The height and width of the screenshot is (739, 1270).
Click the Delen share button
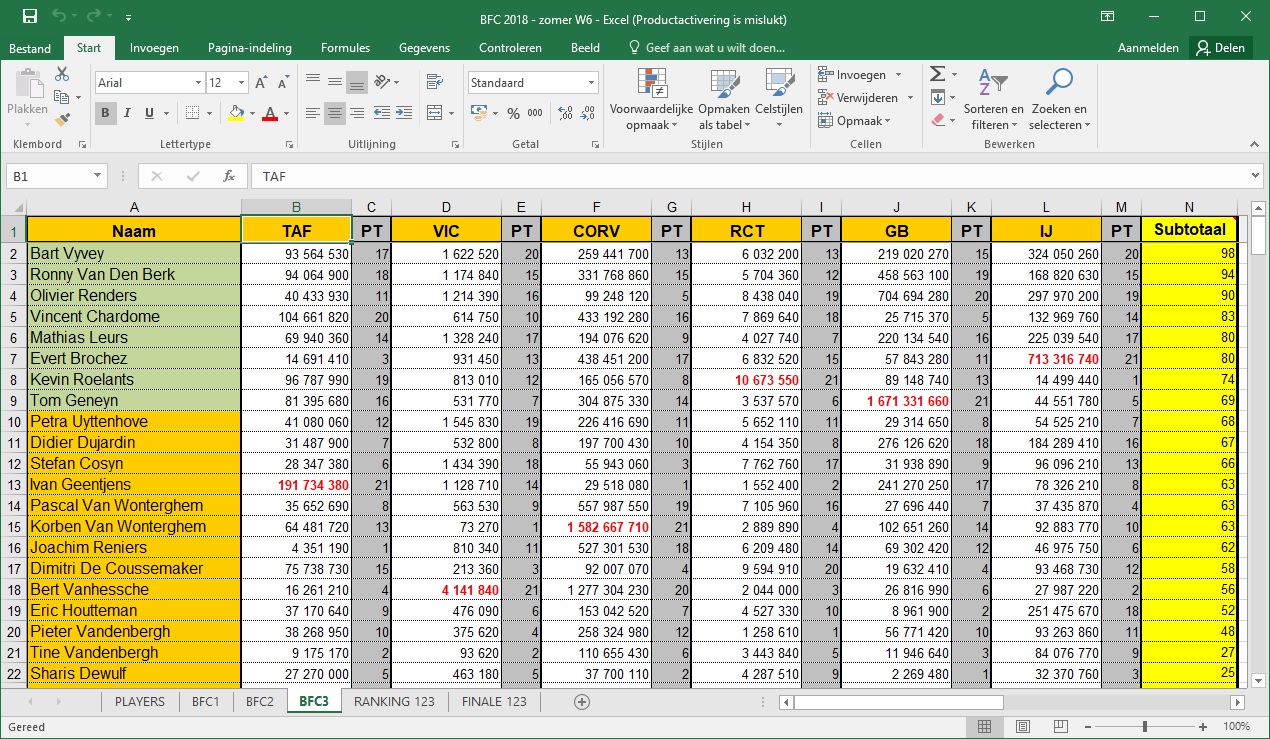(1220, 48)
